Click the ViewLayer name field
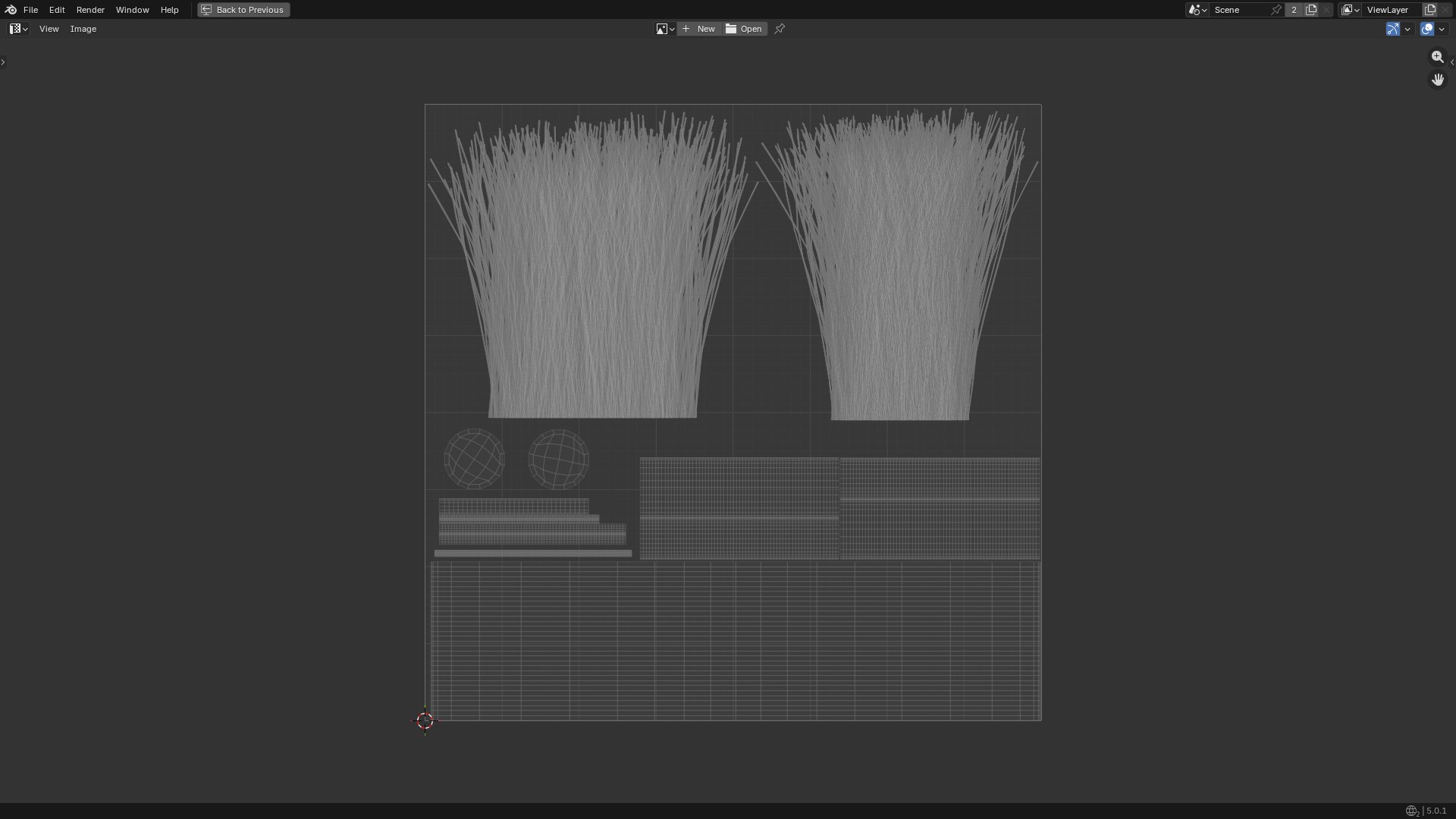 (1392, 10)
